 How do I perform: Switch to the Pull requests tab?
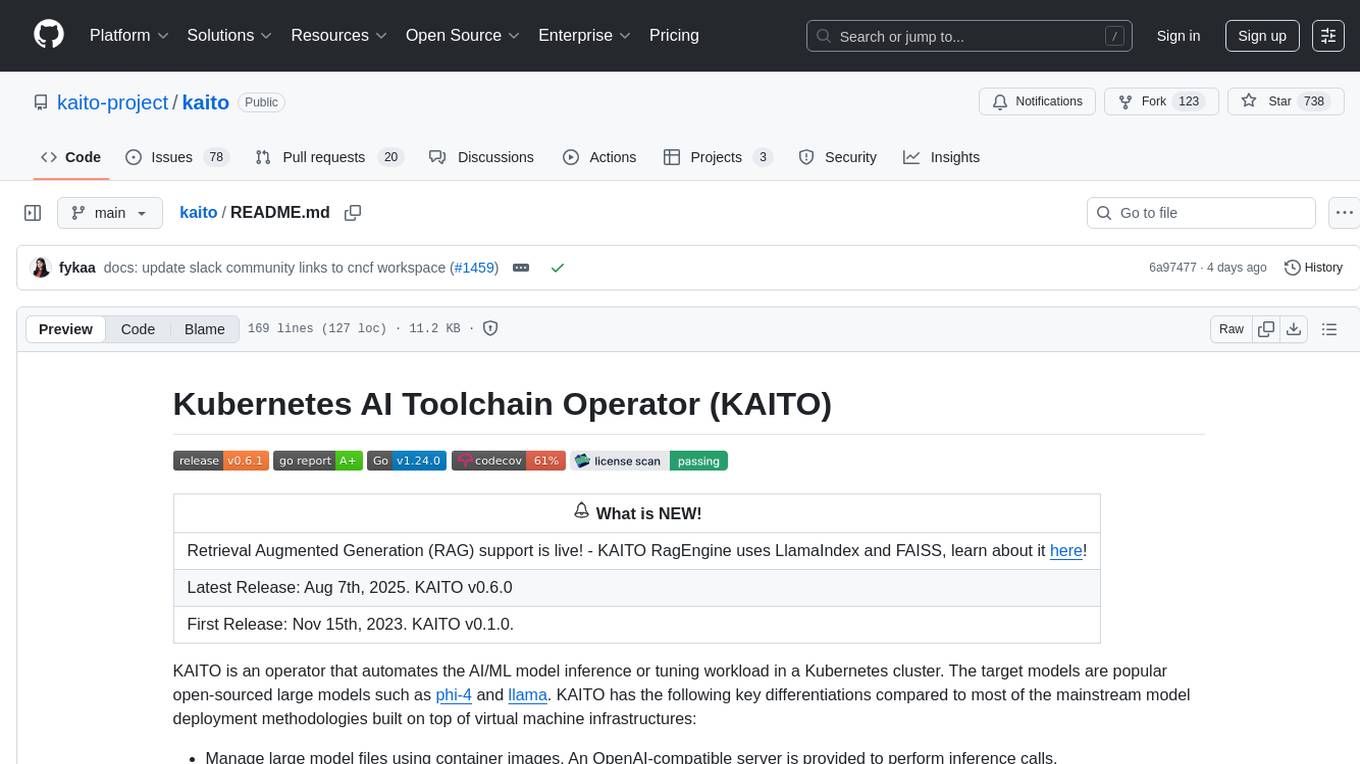point(329,157)
